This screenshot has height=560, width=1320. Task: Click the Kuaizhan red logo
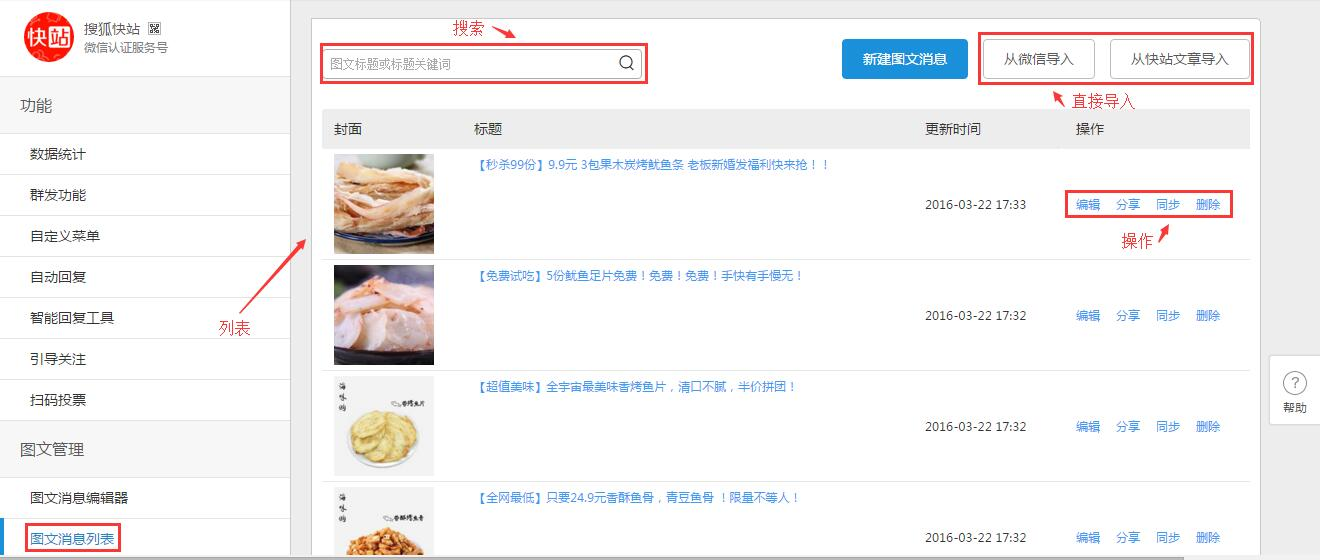coord(49,37)
